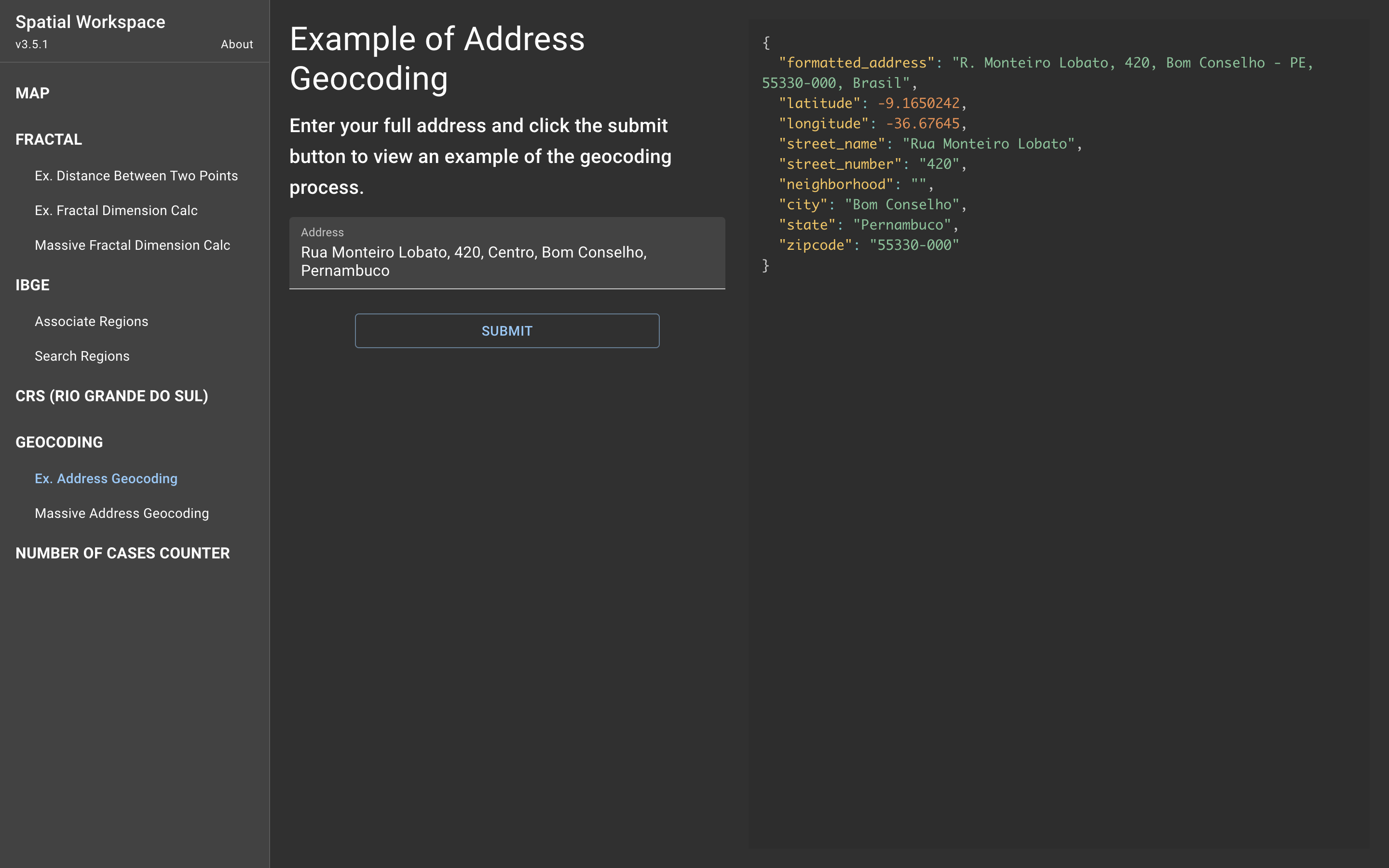
Task: Click the zipcode line in JSON result
Action: point(869,245)
